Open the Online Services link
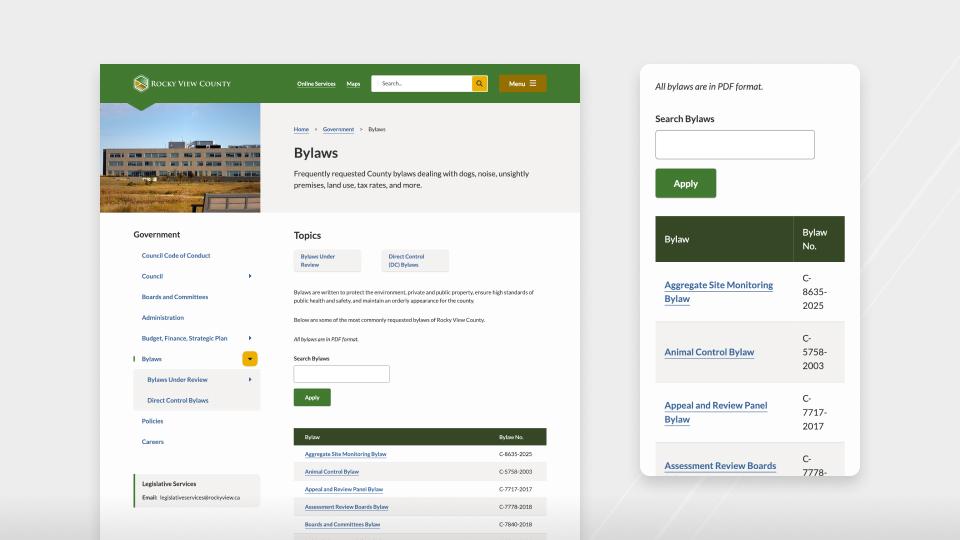 point(316,84)
